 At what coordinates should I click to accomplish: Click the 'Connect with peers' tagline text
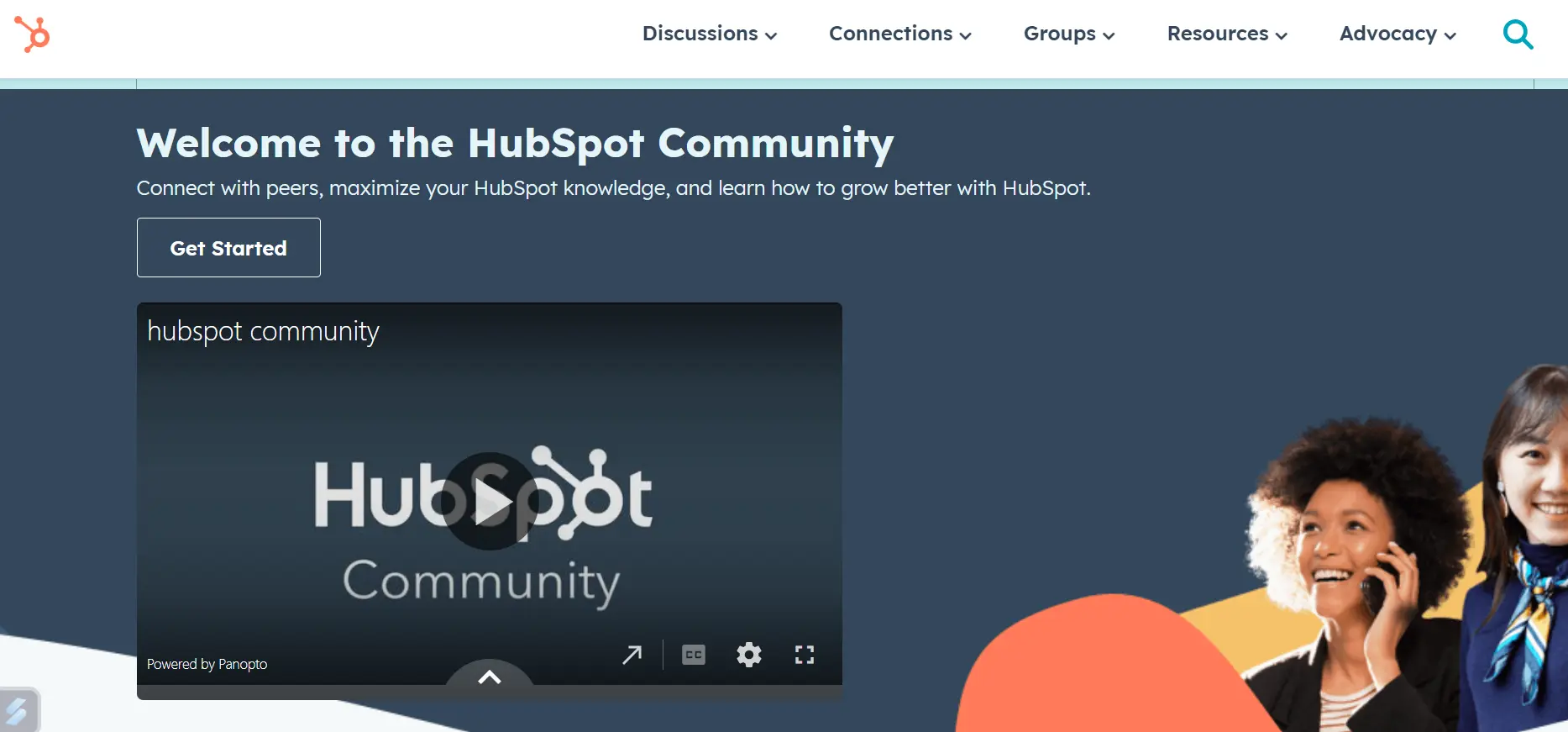[613, 188]
